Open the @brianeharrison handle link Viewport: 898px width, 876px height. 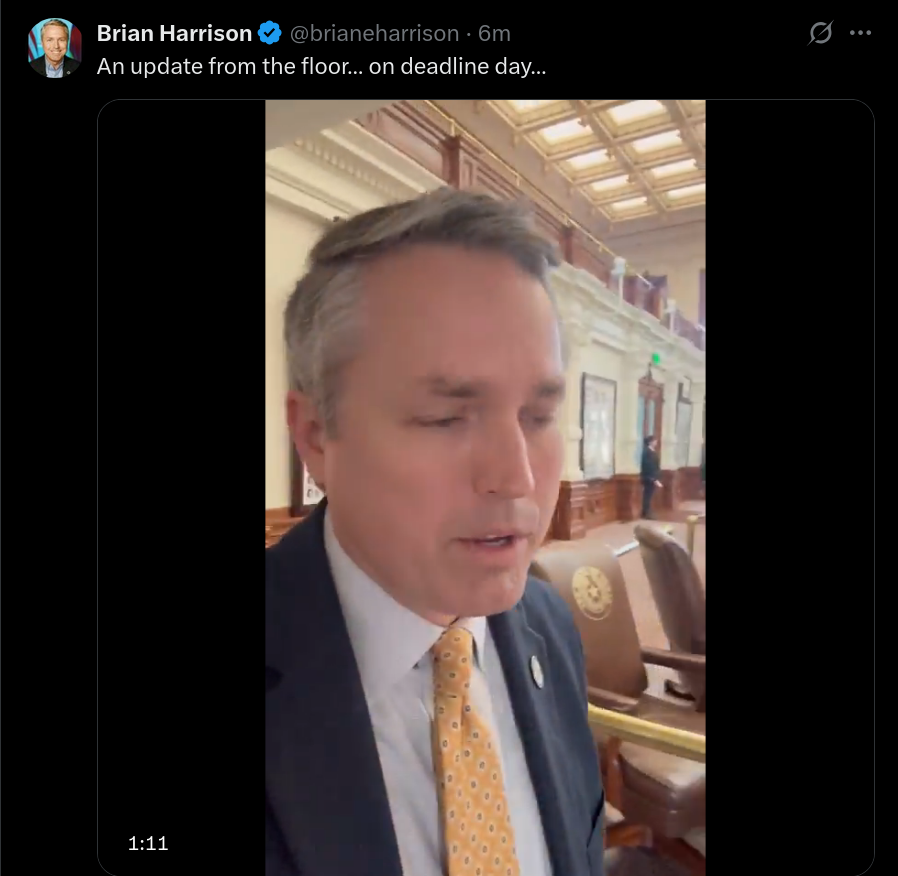tap(375, 33)
